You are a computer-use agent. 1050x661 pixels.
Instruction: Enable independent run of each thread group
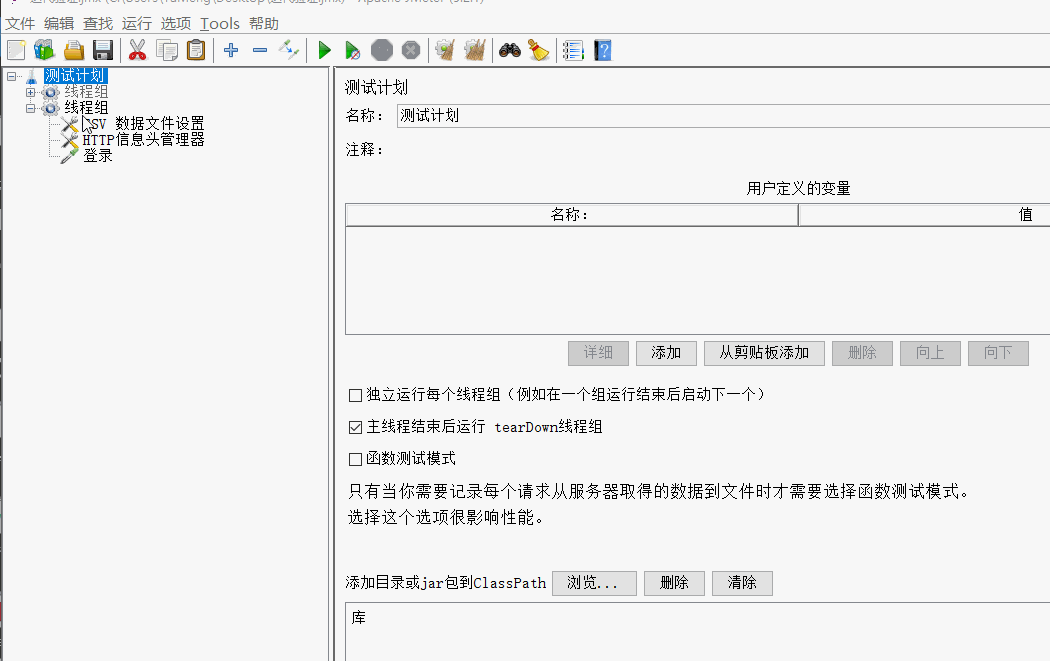click(355, 395)
